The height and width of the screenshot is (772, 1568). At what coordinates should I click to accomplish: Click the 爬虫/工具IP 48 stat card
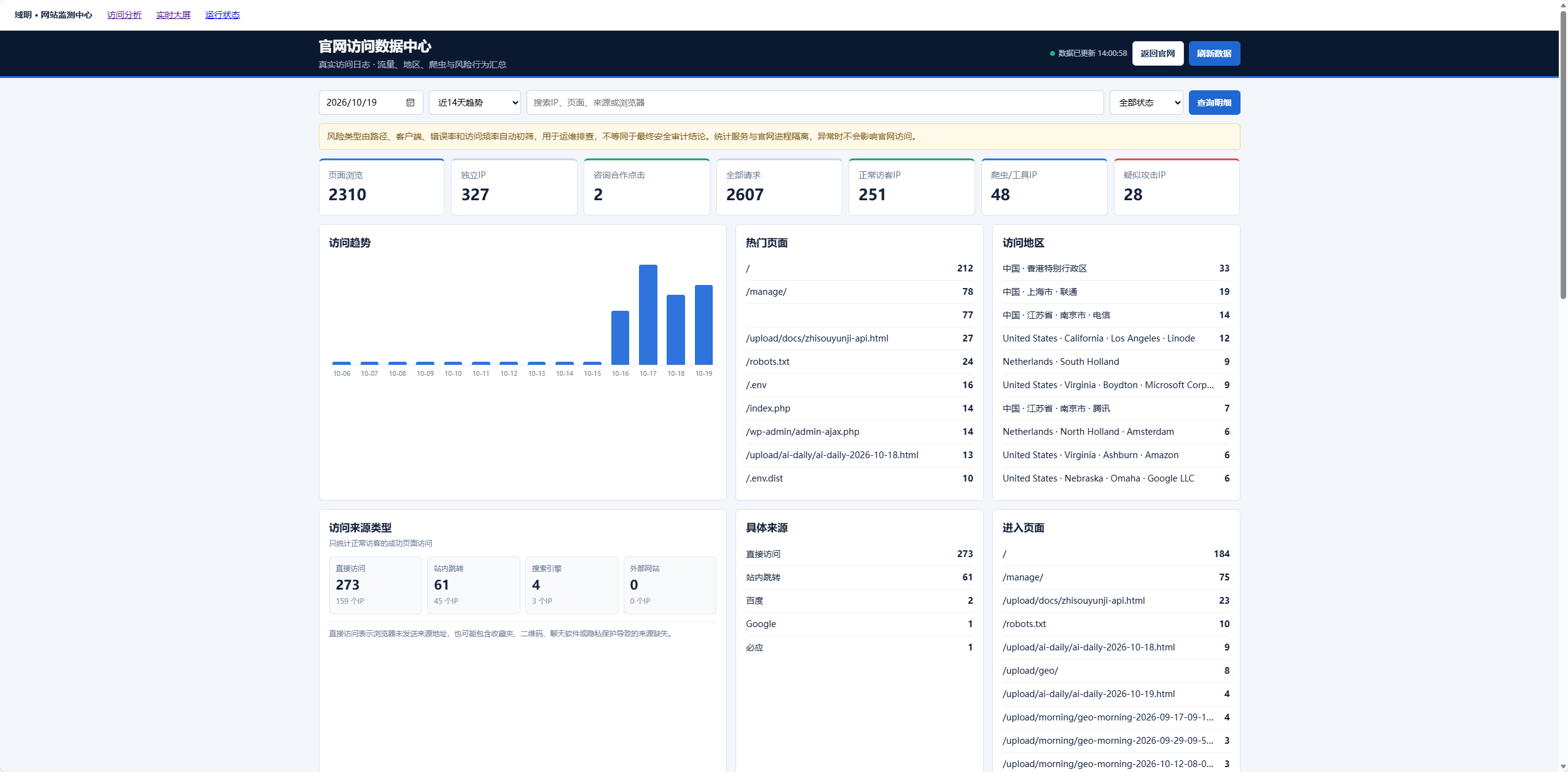coord(1044,187)
